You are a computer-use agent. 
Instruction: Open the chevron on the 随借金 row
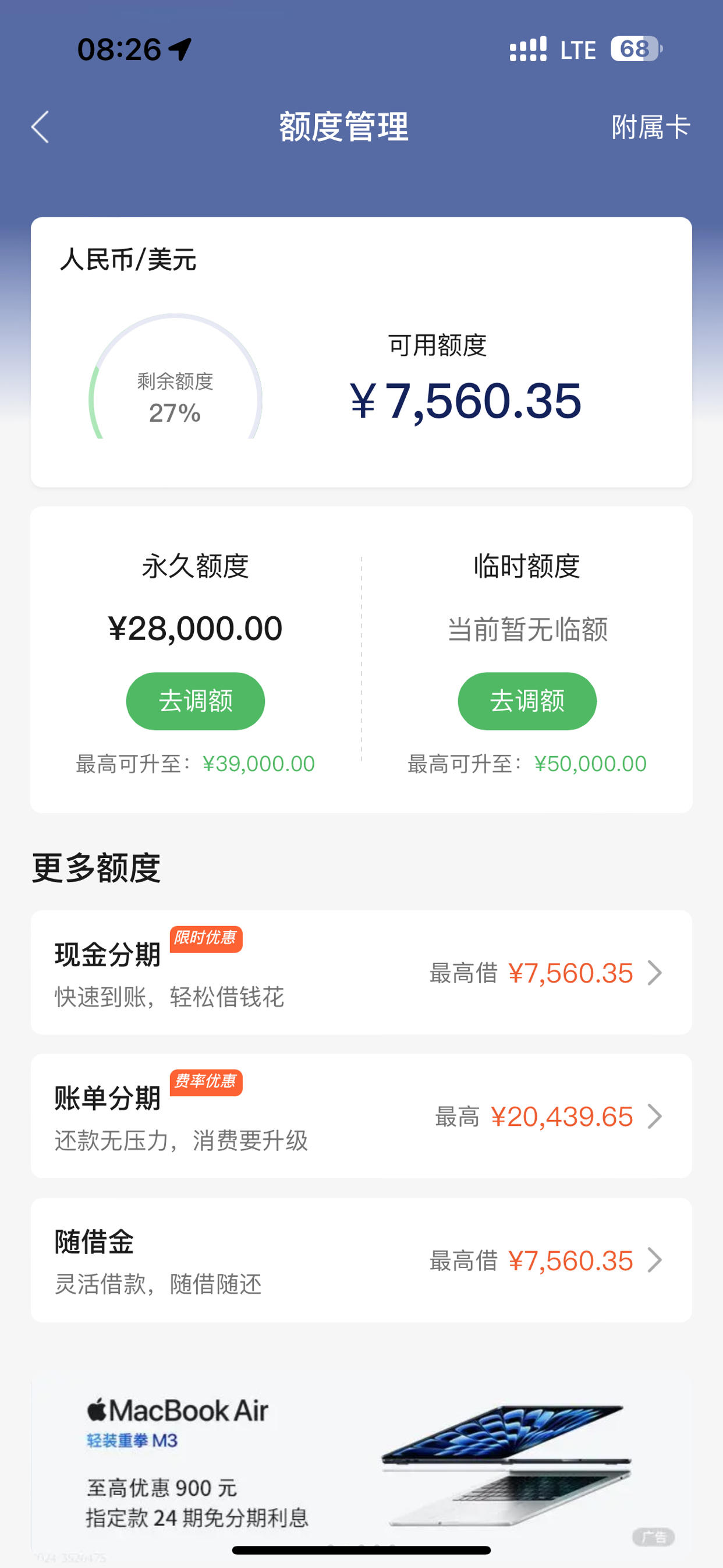pos(655,1259)
